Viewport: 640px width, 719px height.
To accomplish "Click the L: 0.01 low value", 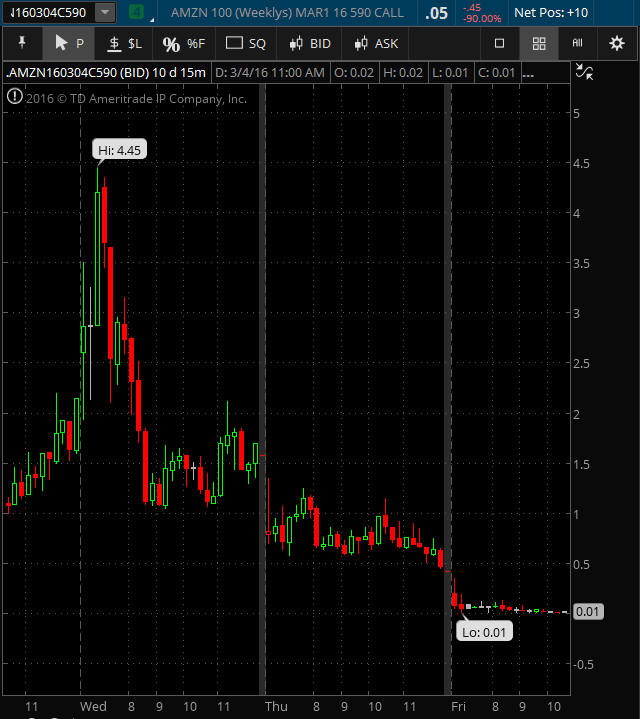I will coord(450,73).
